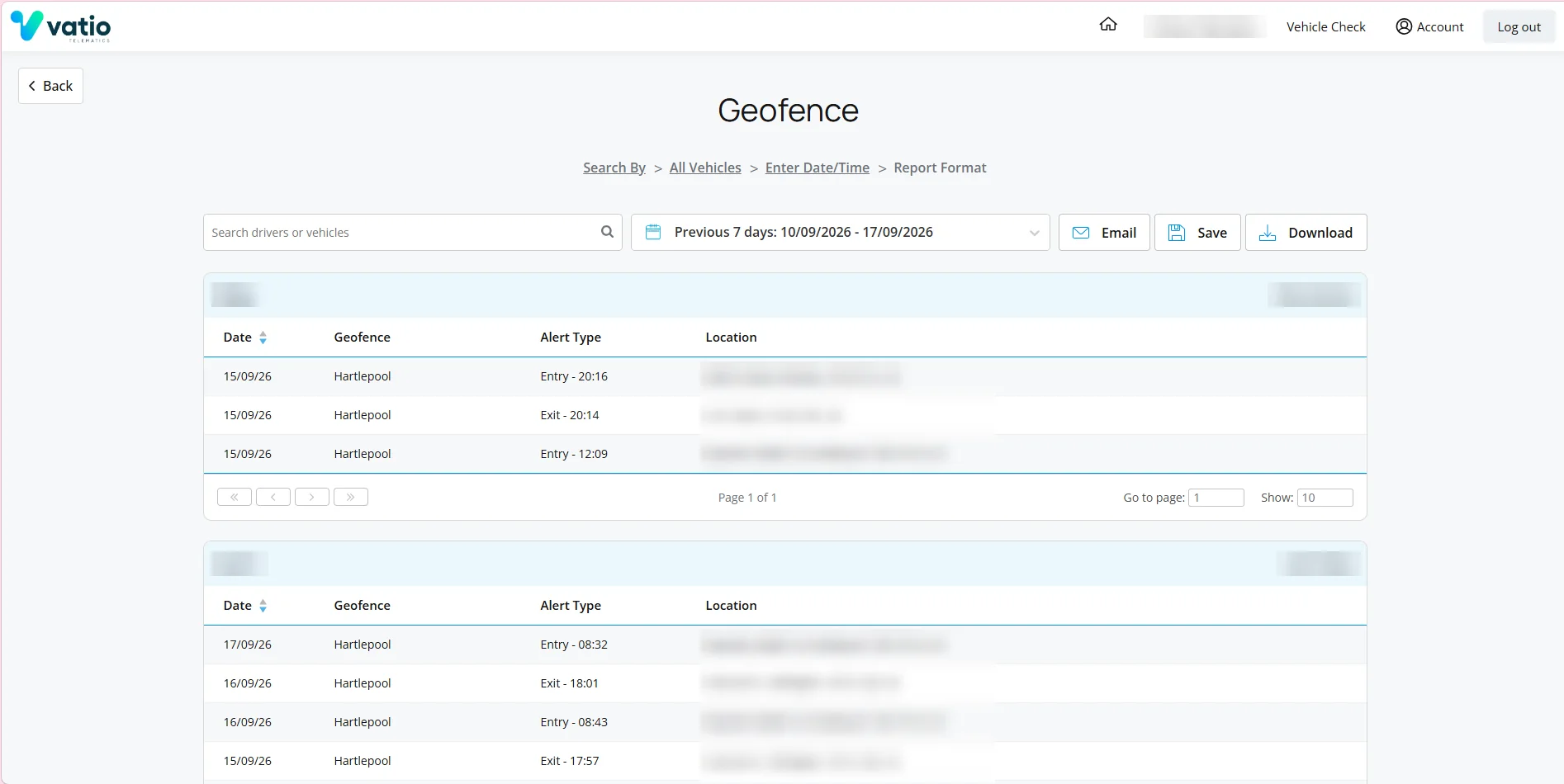Follow the All Vehicles breadcrumb link

[x=705, y=168]
